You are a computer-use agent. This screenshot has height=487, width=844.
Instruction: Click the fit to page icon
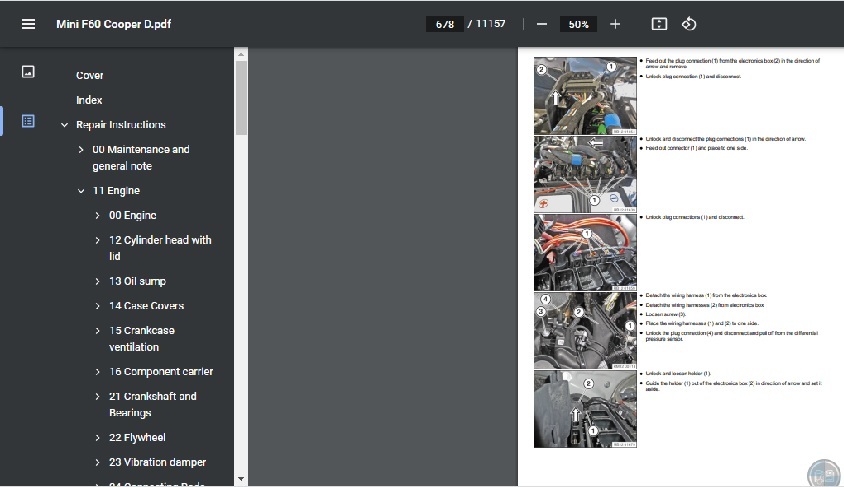pos(659,24)
